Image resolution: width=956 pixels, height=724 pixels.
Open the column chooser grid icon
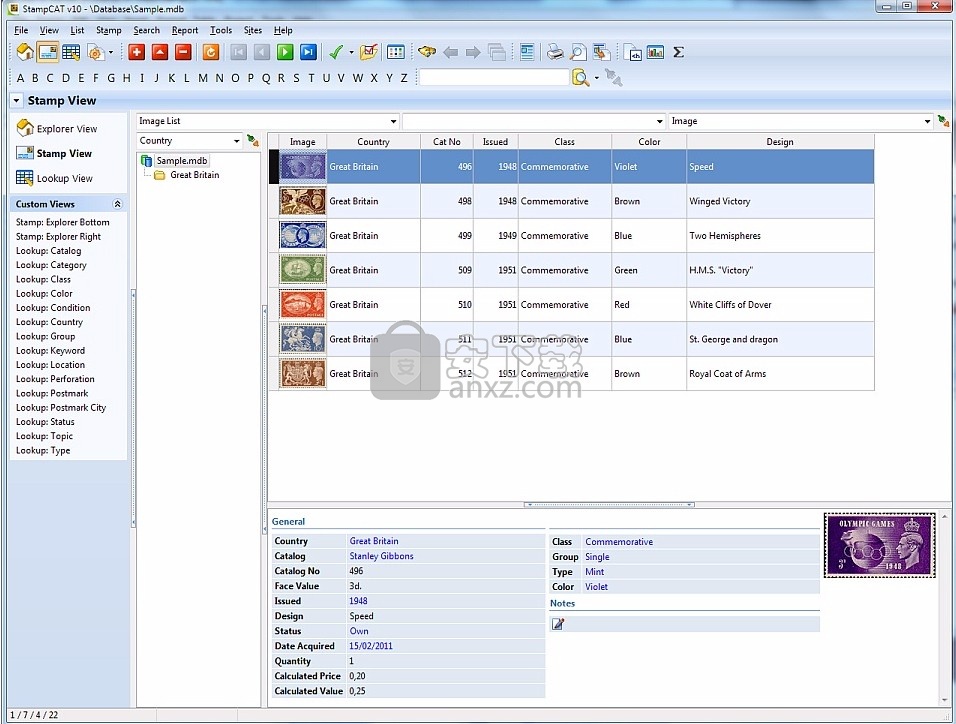click(396, 52)
